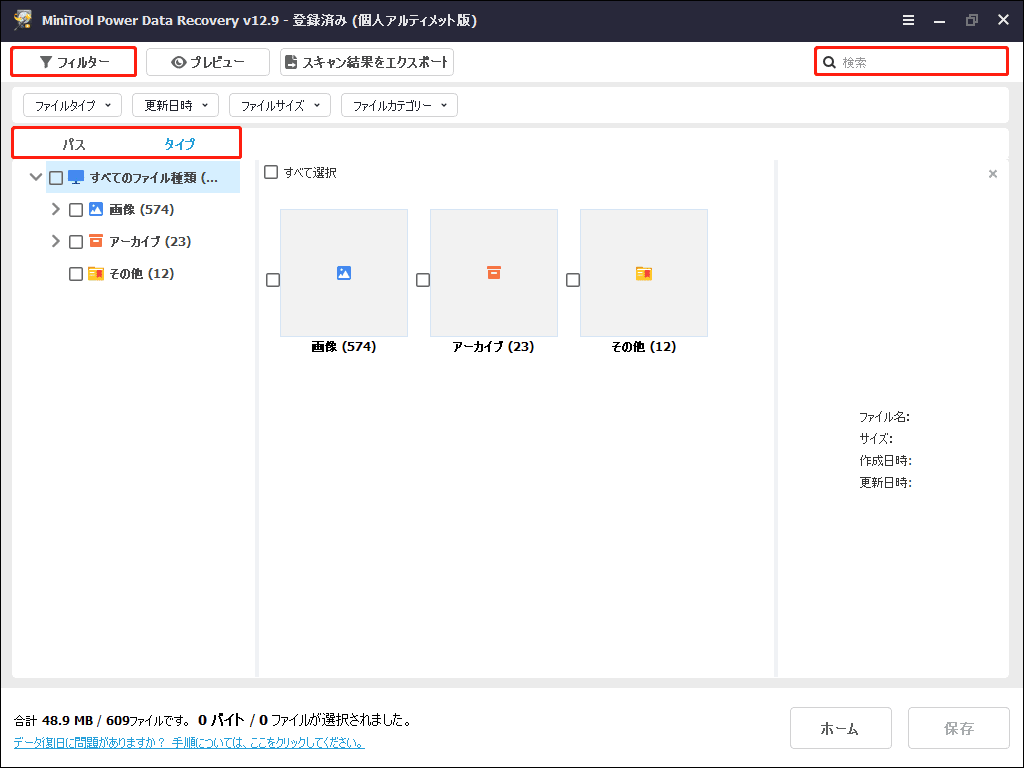The height and width of the screenshot is (768, 1024).
Task: Toggle the すべて選択 checkbox
Action: [271, 172]
